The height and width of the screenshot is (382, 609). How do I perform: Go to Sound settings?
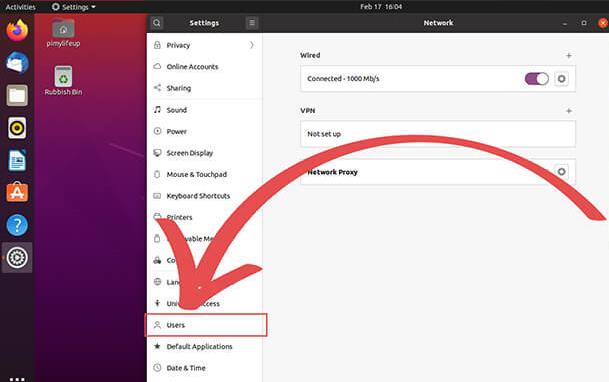[205, 110]
